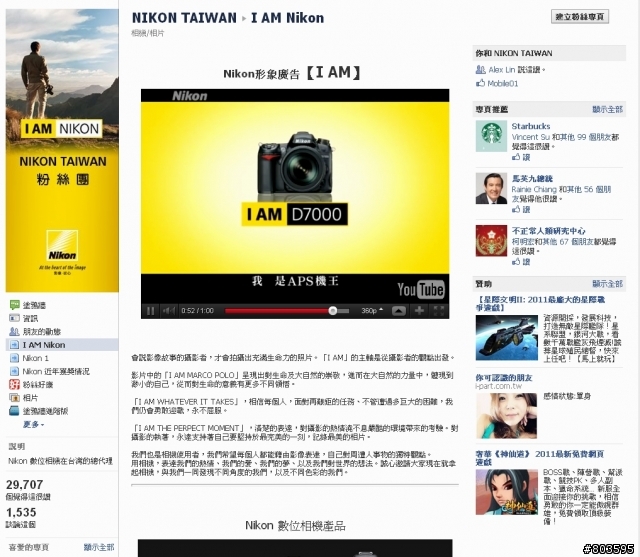Image resolution: width=640 pixels, height=557 pixels.
Task: Click the woman's photo ad thumbnail
Action: 507,415
